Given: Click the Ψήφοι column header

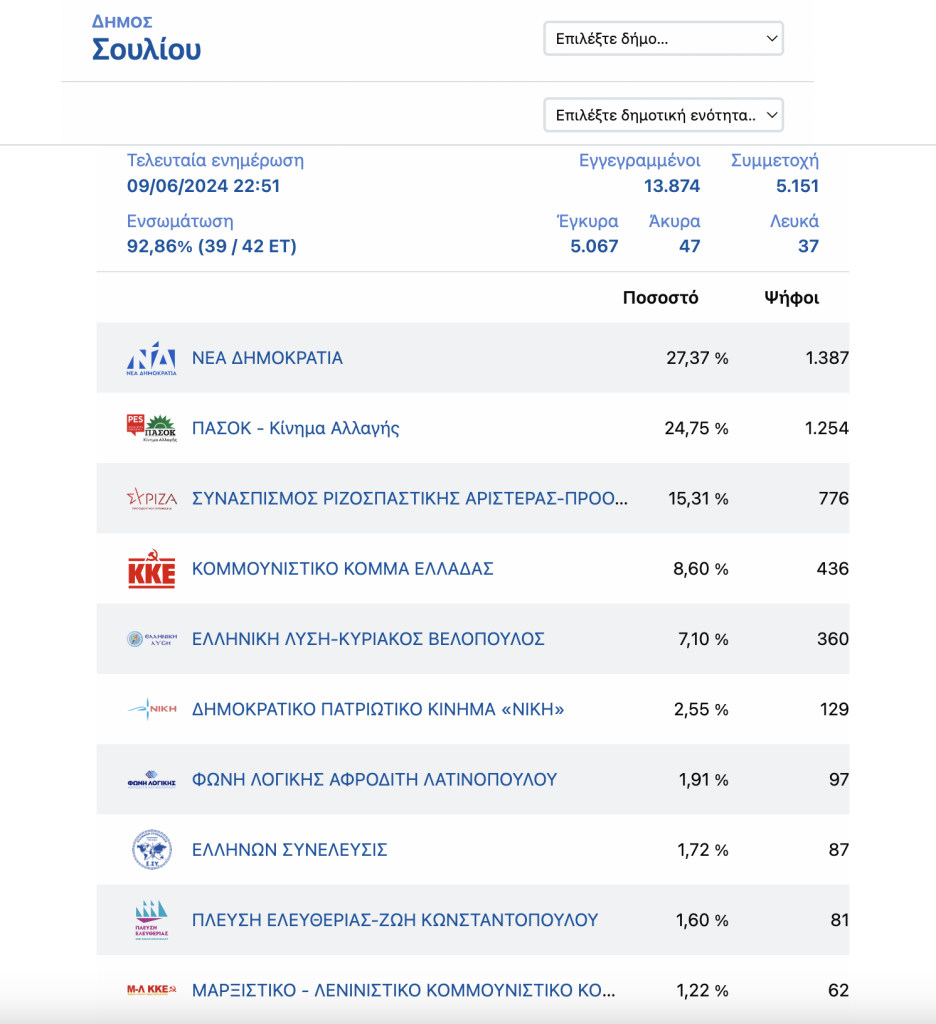Looking at the screenshot, I should (792, 298).
